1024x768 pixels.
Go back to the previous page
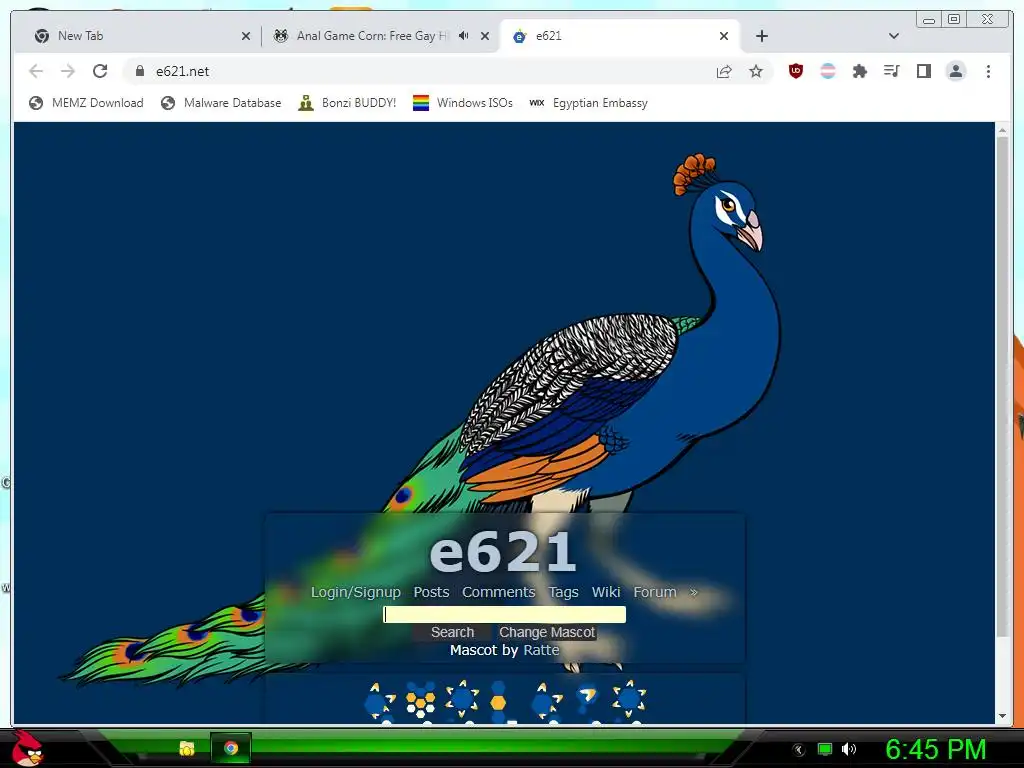pyautogui.click(x=36, y=71)
